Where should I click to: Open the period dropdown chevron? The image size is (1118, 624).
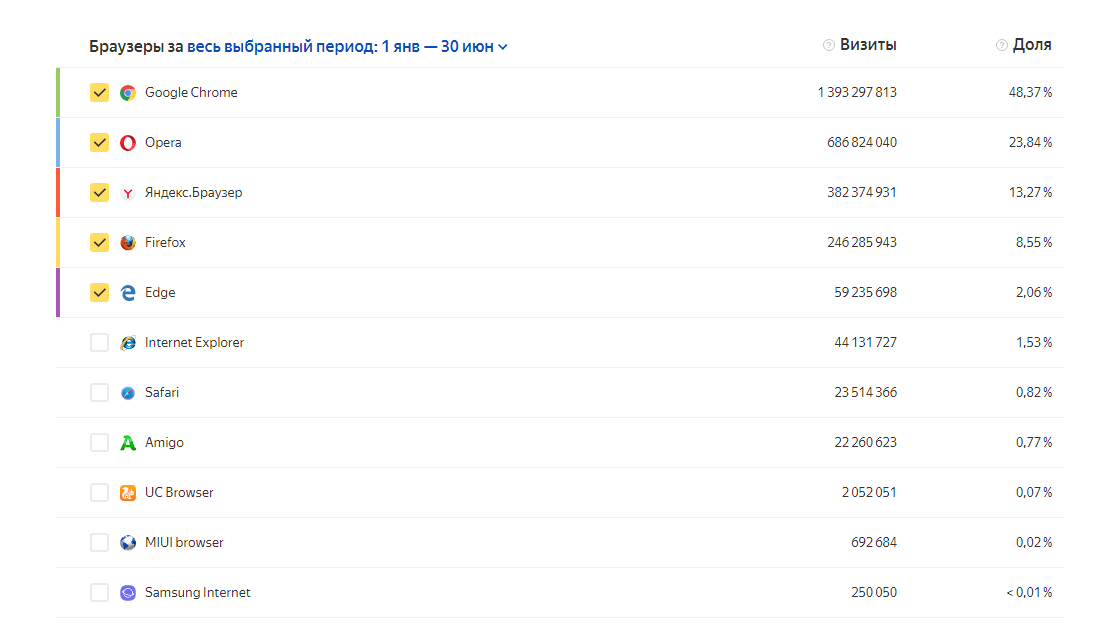503,47
